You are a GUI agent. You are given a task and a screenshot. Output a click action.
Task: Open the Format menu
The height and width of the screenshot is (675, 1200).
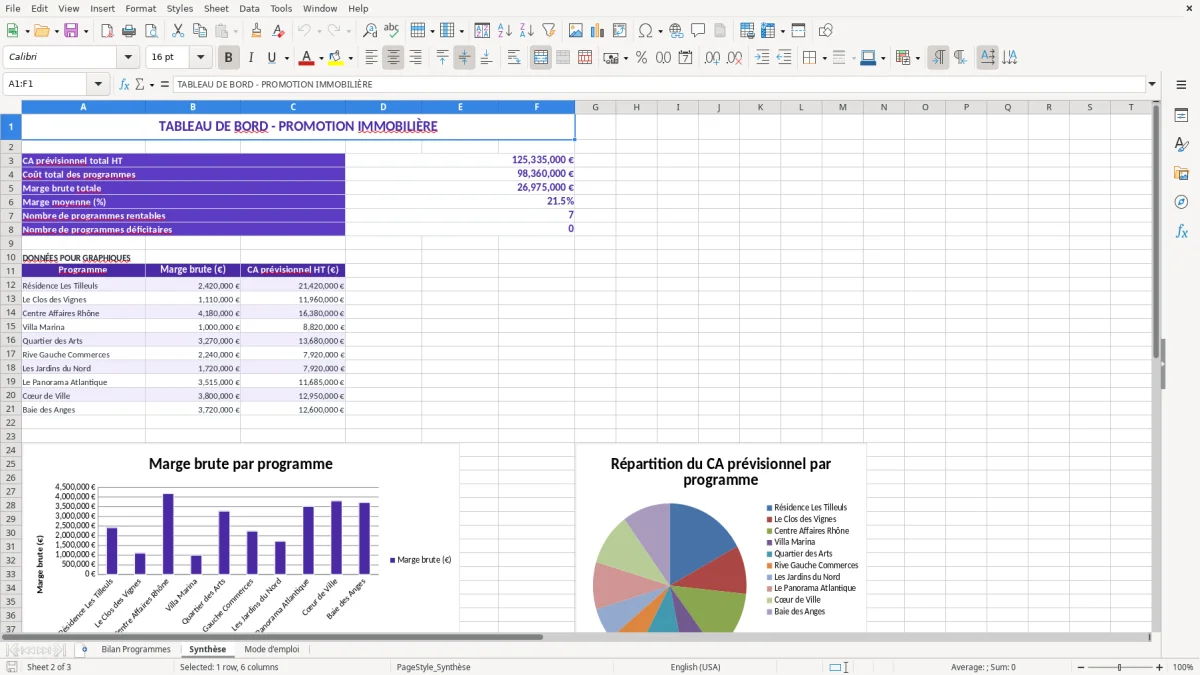(140, 8)
